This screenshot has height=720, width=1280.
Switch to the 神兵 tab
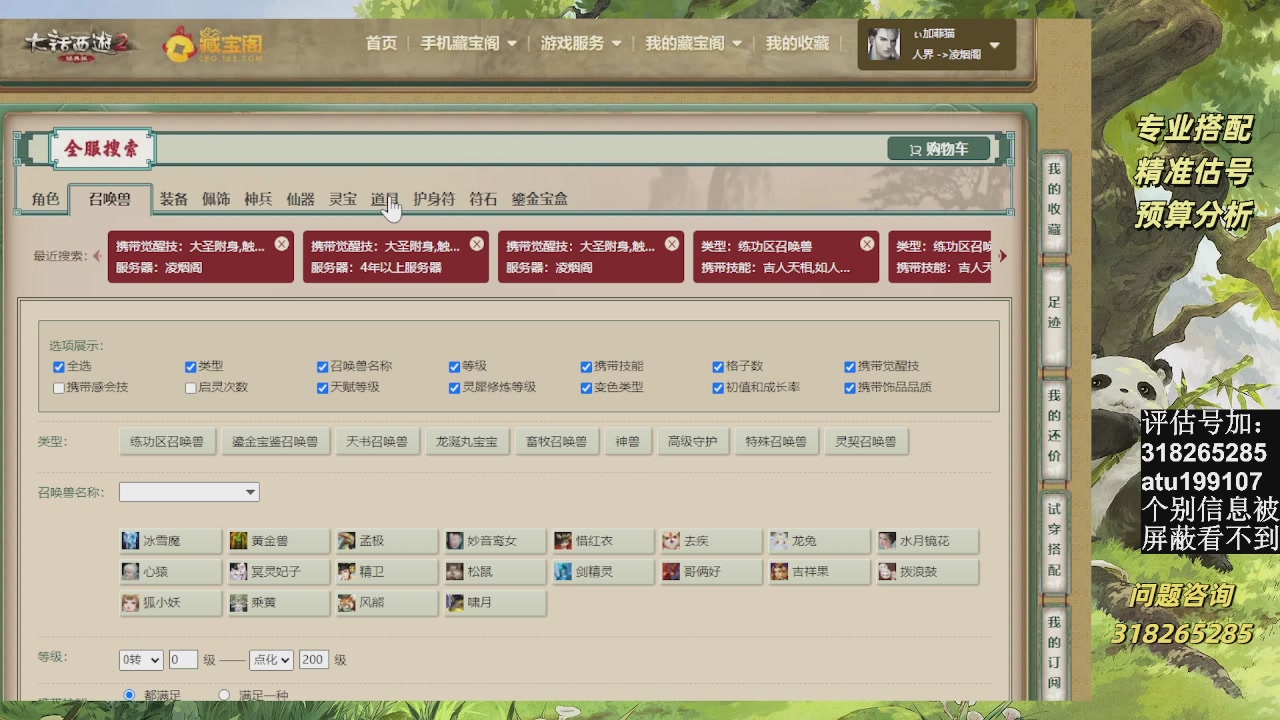coord(258,199)
